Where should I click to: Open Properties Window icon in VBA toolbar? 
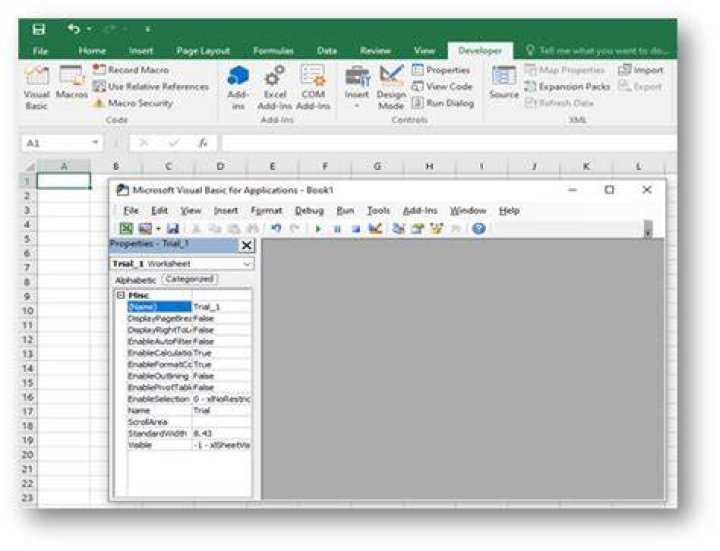coord(417,228)
